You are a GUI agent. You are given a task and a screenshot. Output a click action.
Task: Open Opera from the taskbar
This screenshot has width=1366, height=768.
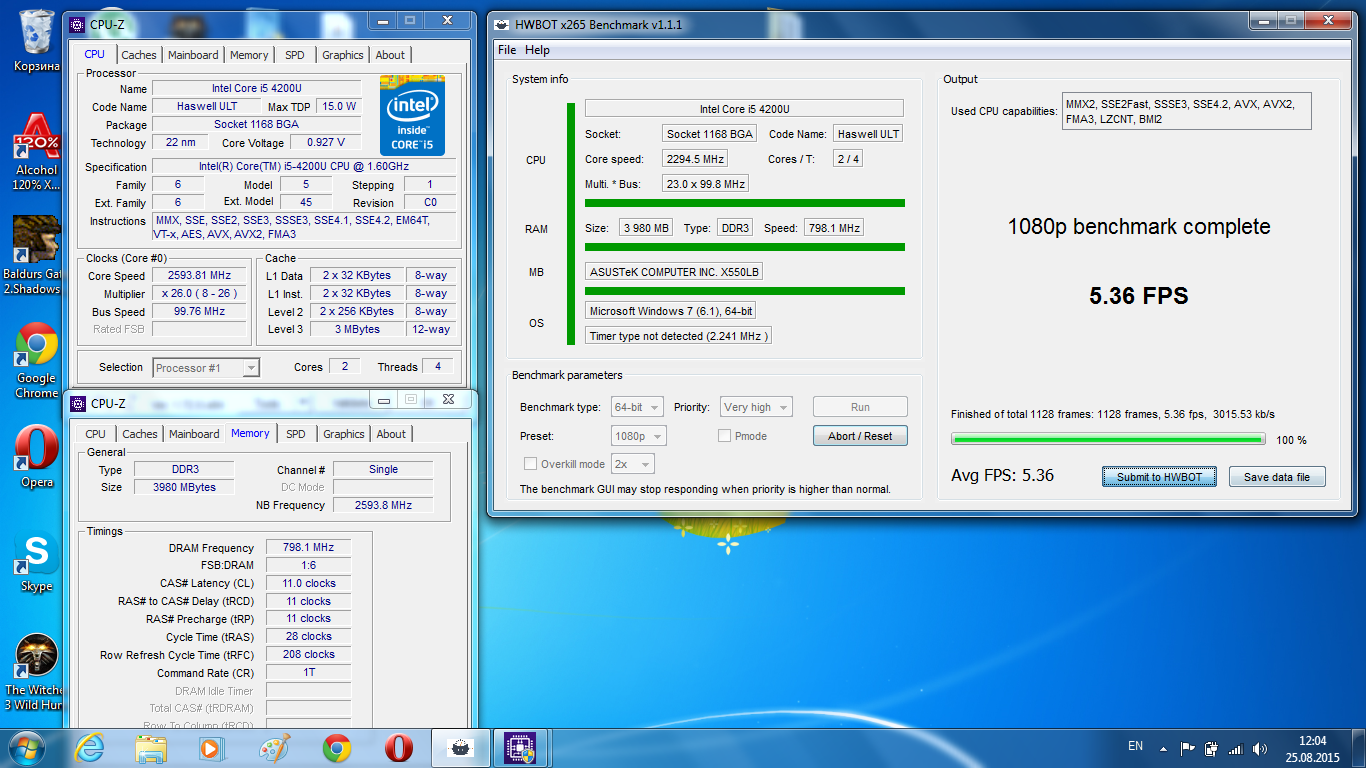[399, 747]
